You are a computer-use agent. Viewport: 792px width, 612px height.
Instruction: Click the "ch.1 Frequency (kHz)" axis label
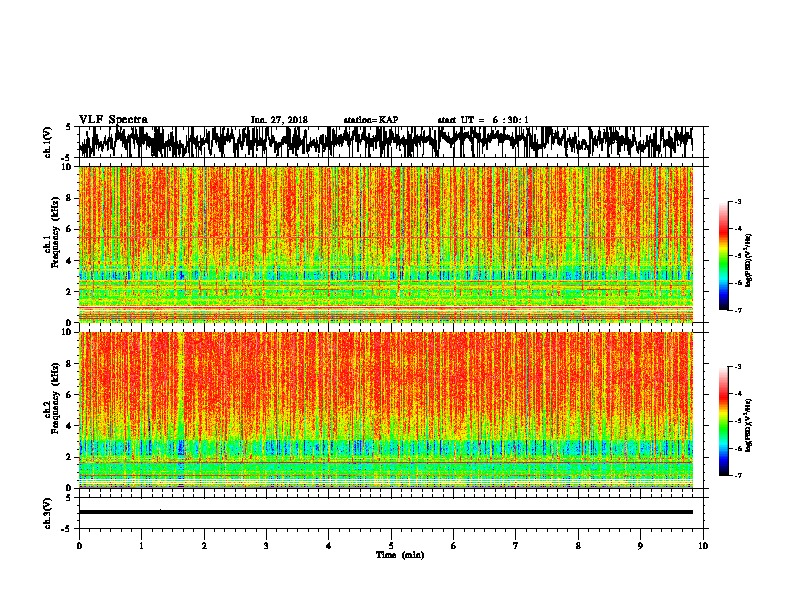click(53, 232)
